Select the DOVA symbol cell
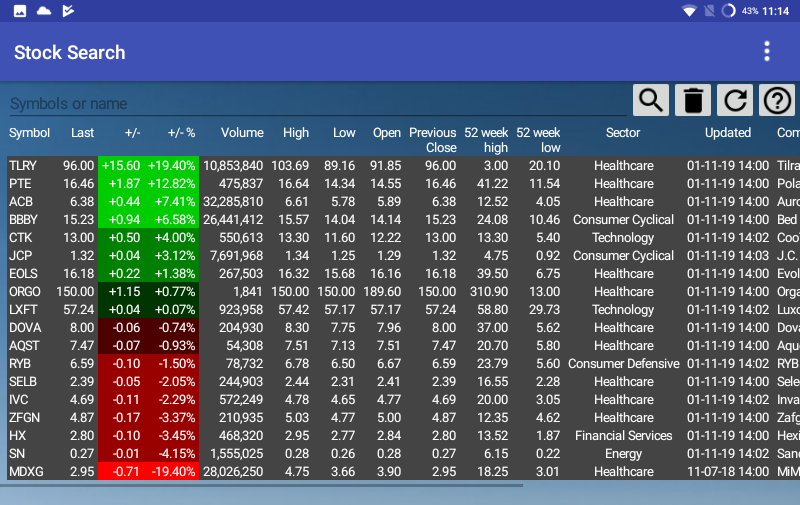The height and width of the screenshot is (505, 800). coord(25,327)
